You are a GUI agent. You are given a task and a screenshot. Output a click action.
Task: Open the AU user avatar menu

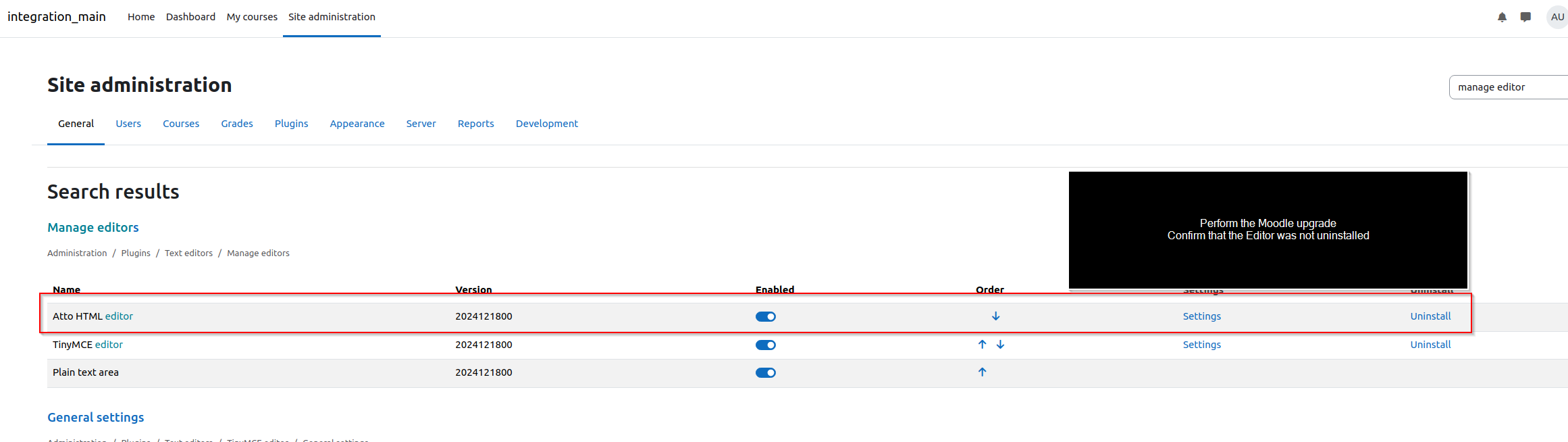click(x=1557, y=17)
